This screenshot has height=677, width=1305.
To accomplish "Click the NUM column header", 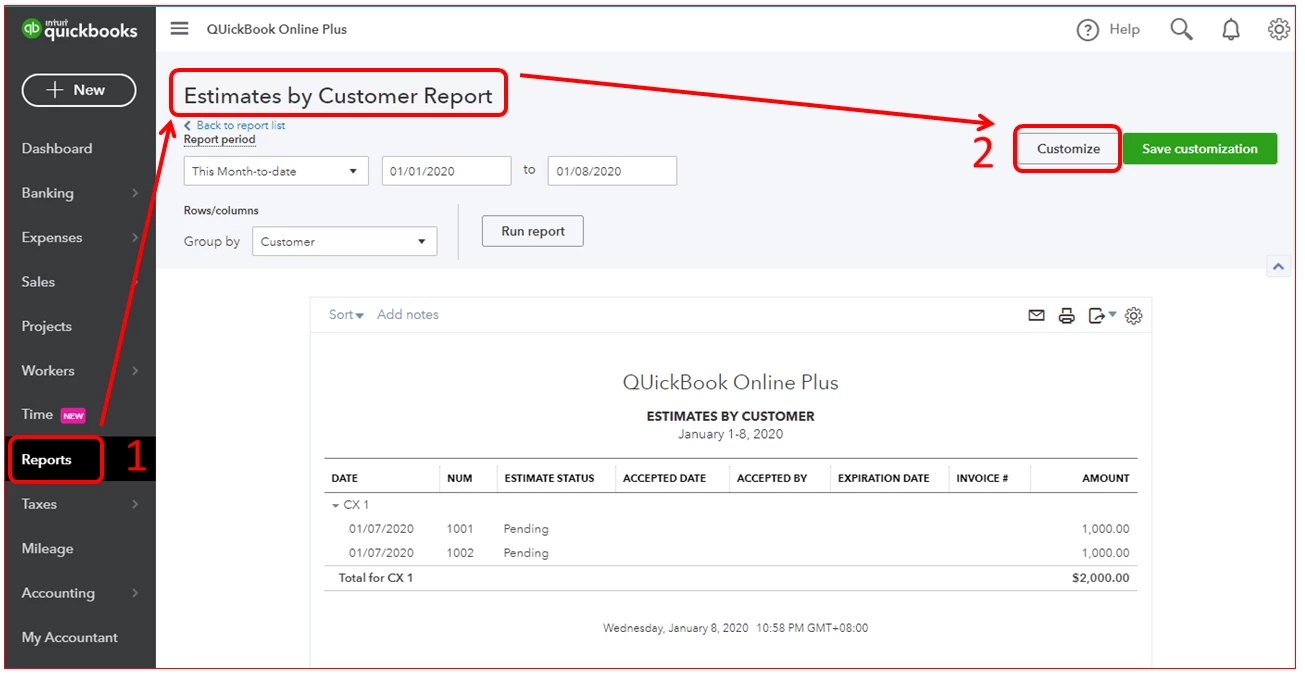I will coord(459,478).
